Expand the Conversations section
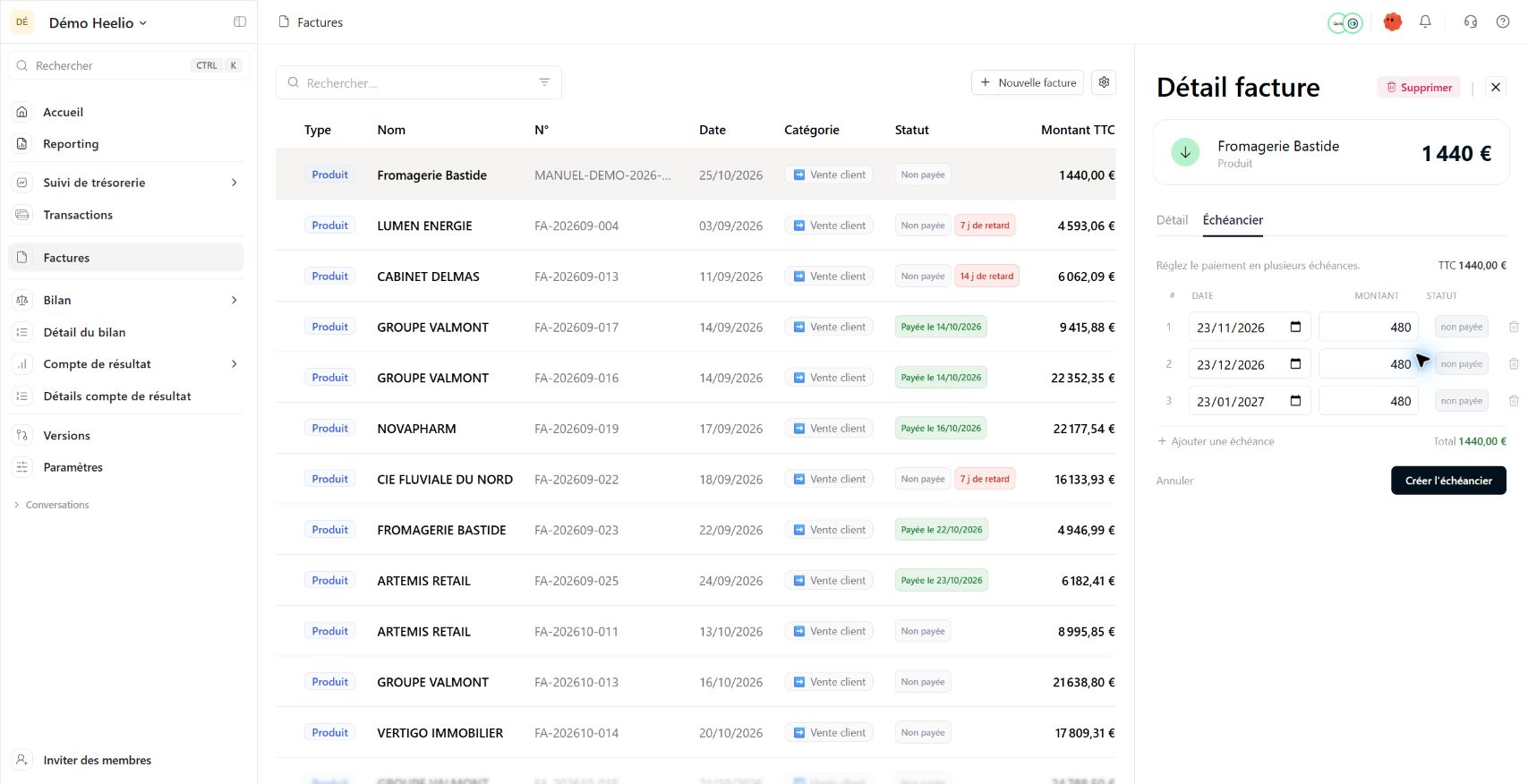 [51, 505]
